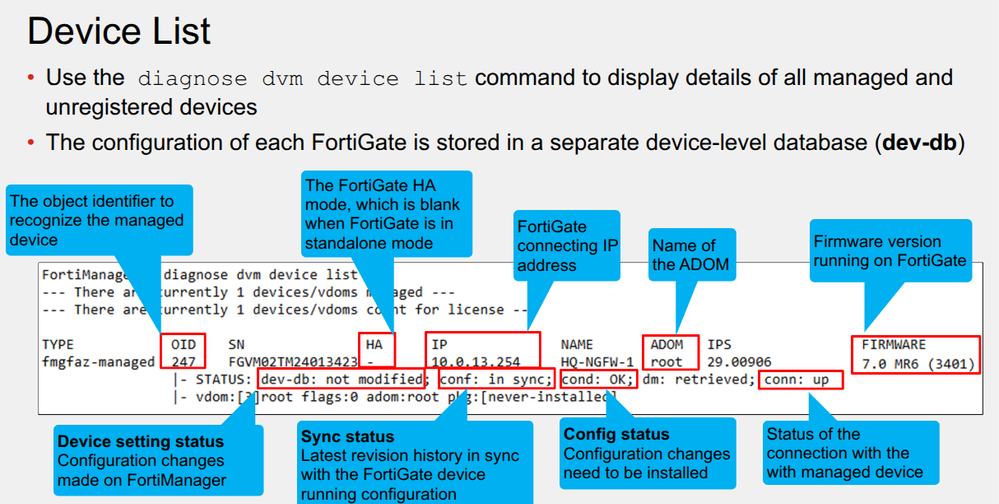Click the "ADOM" column header

(666, 345)
